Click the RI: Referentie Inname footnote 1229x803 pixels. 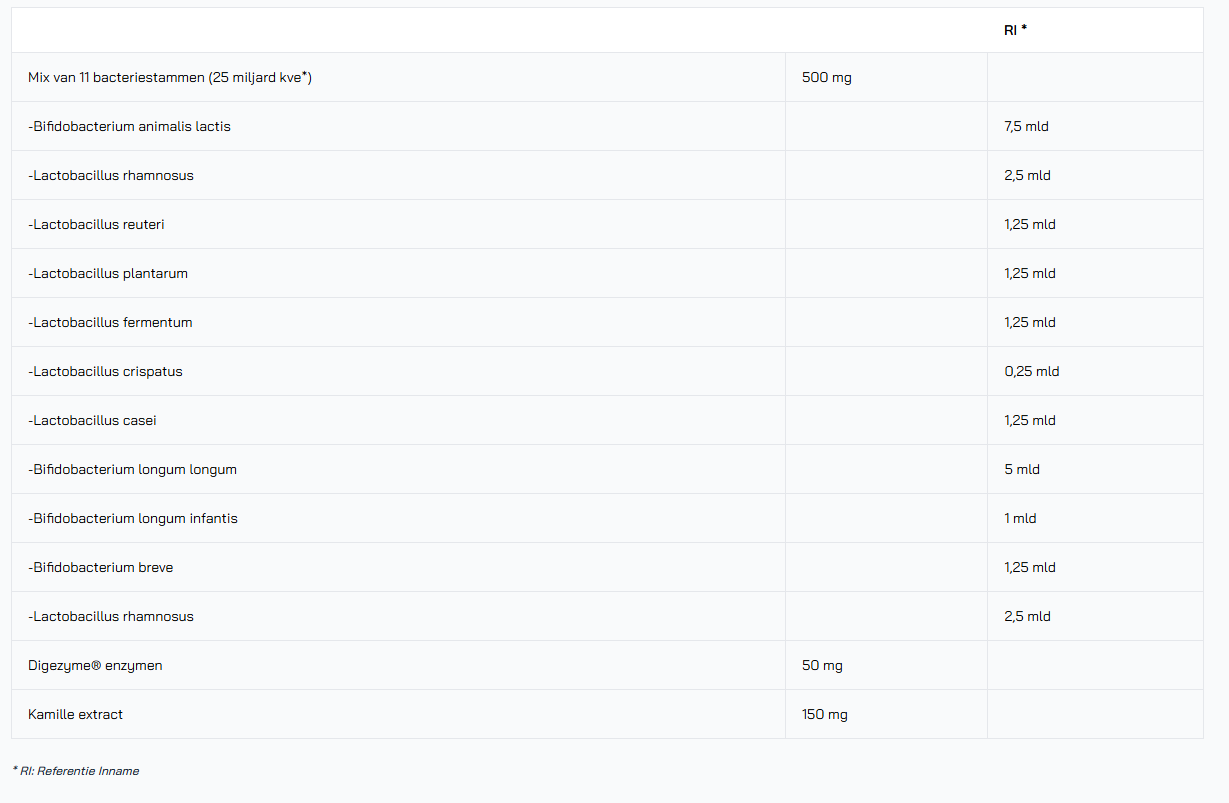point(76,771)
